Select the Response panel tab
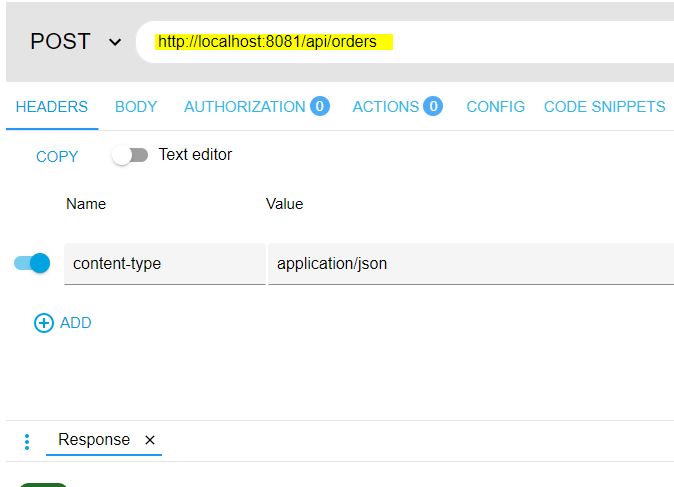Viewport: 674px width, 487px height. tap(94, 440)
